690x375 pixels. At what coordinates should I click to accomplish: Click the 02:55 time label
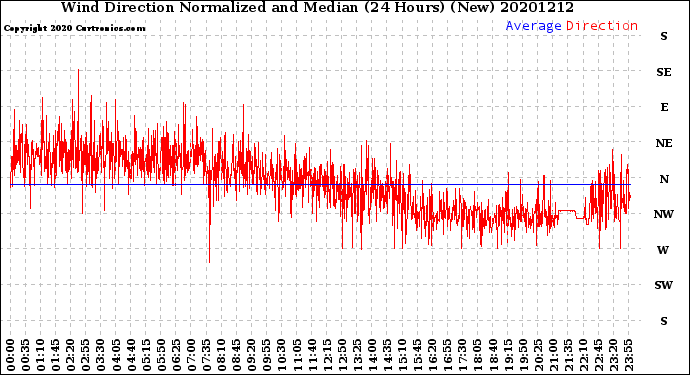86,355
